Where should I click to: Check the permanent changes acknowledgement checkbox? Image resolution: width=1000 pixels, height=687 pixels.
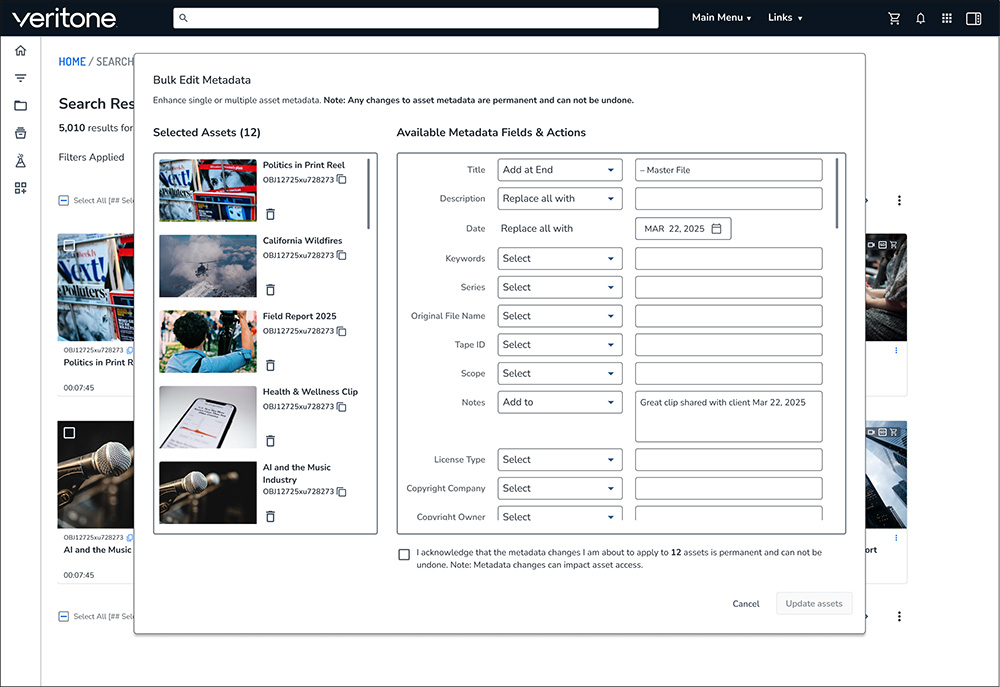click(404, 554)
